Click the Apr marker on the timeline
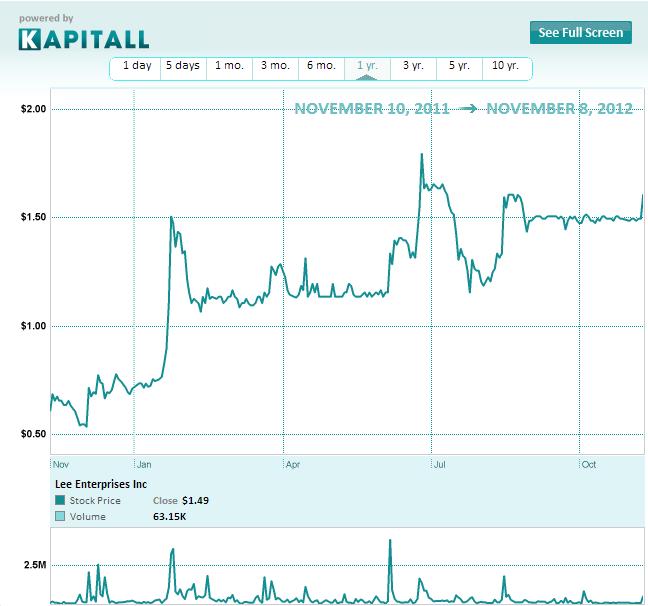 click(293, 464)
